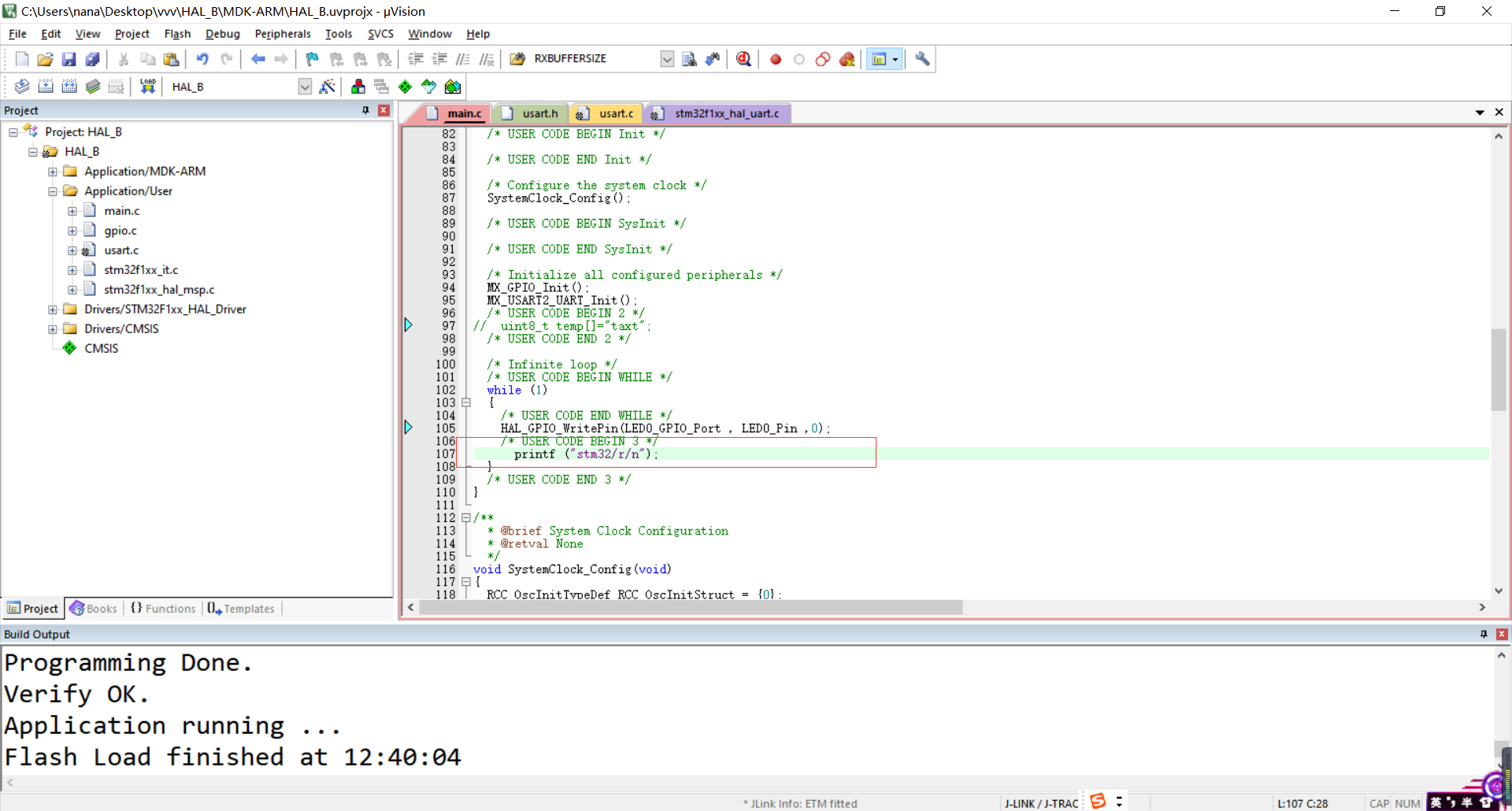The image size is (1512, 811).
Task: Close the Project panel
Action: click(384, 110)
